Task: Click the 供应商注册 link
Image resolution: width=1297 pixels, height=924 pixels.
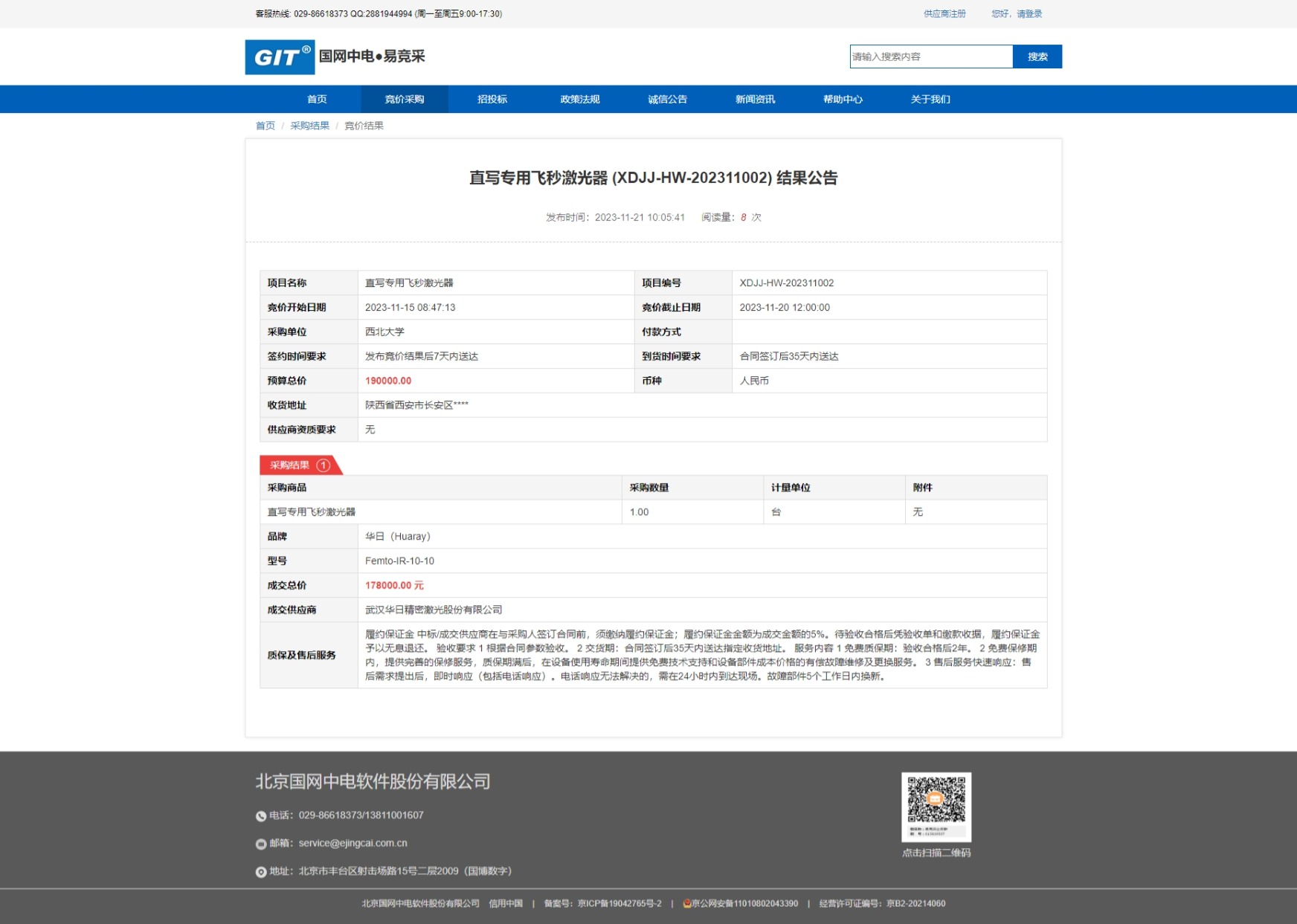Action: (x=944, y=14)
